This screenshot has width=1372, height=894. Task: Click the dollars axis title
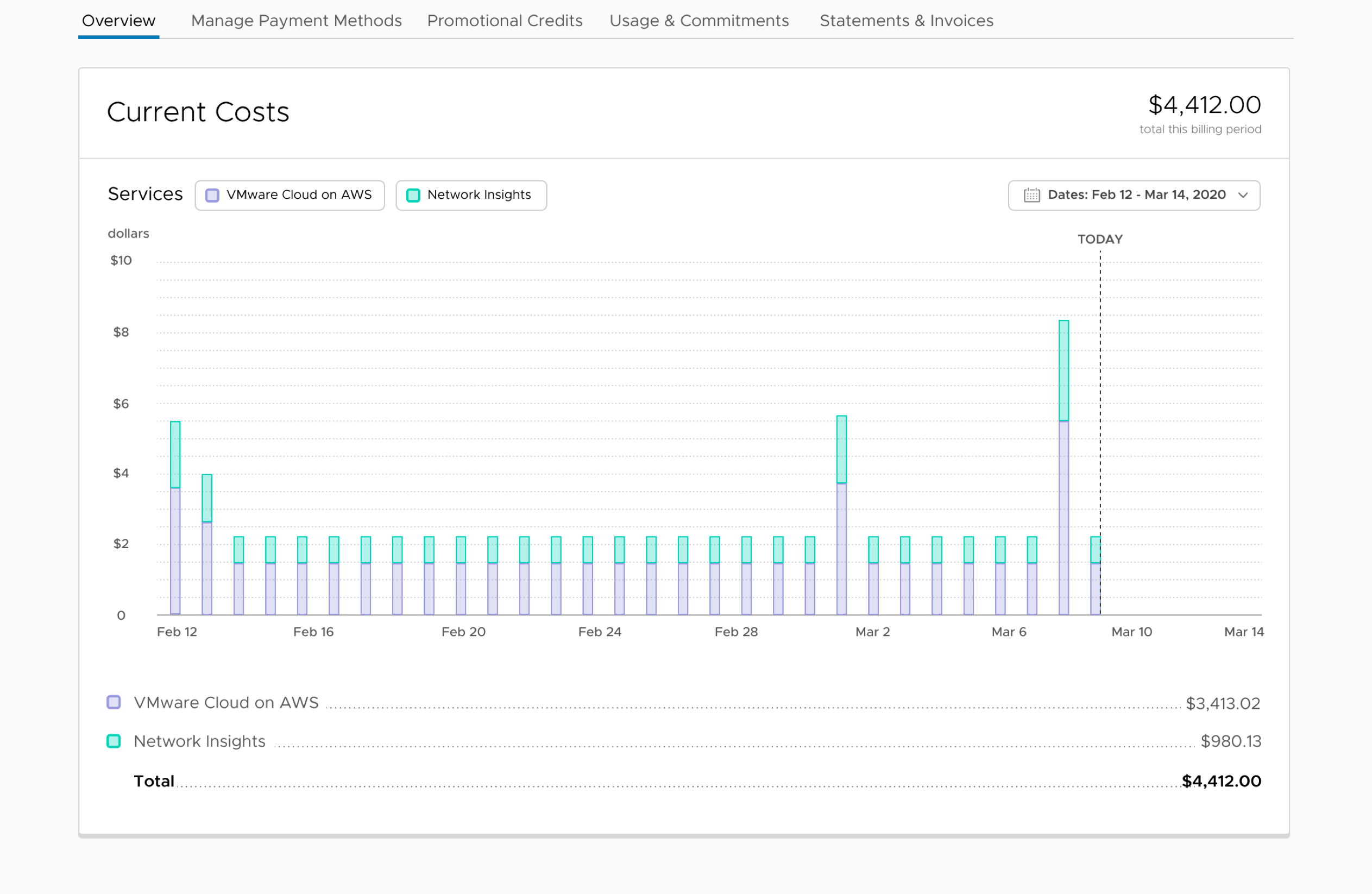point(129,234)
